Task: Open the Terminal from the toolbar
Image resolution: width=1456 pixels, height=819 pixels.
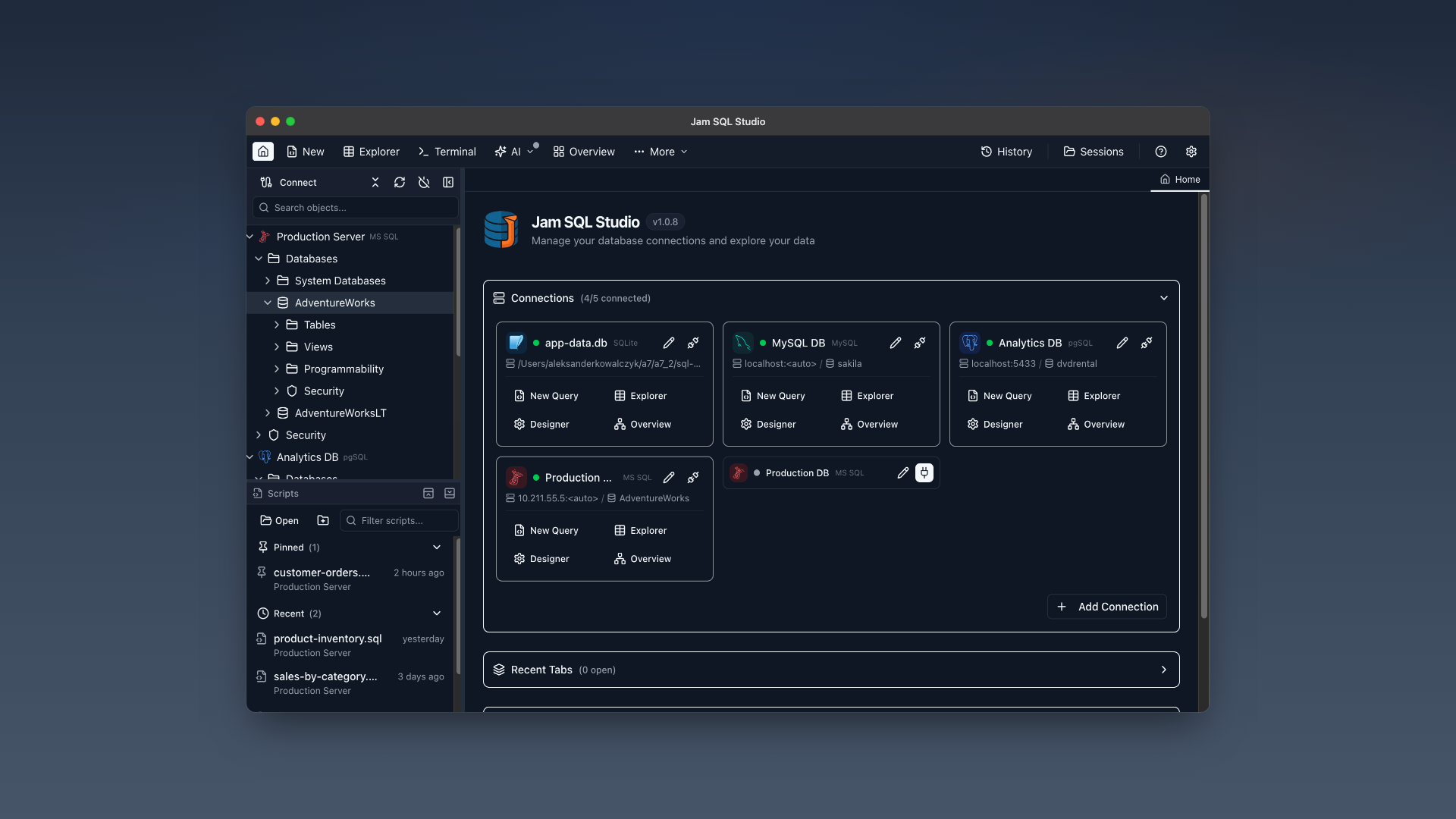Action: [x=447, y=152]
